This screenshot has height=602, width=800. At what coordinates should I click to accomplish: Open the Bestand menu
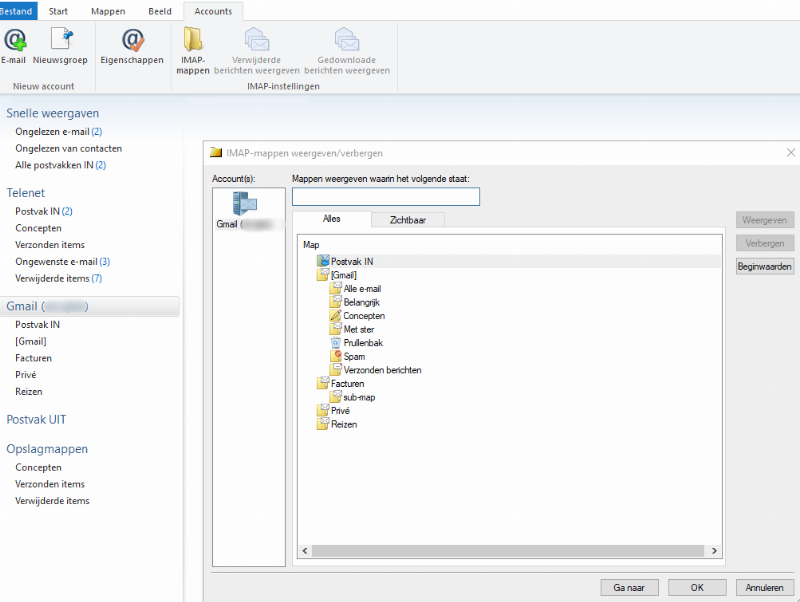(18, 11)
